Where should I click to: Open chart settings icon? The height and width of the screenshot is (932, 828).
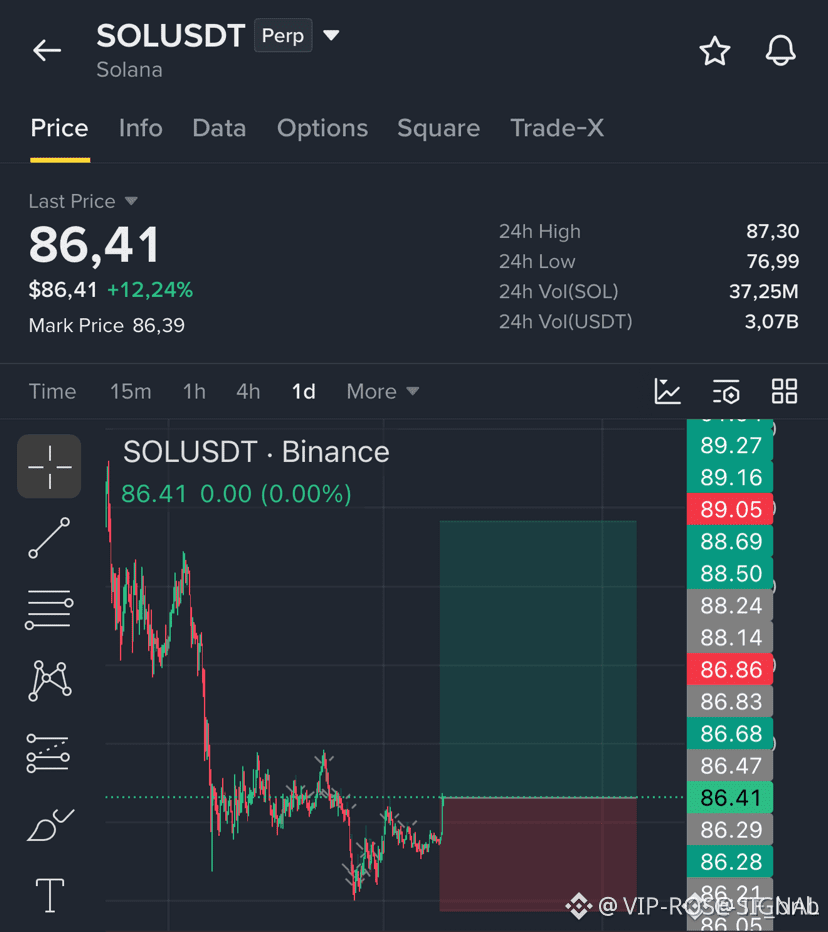click(x=726, y=391)
